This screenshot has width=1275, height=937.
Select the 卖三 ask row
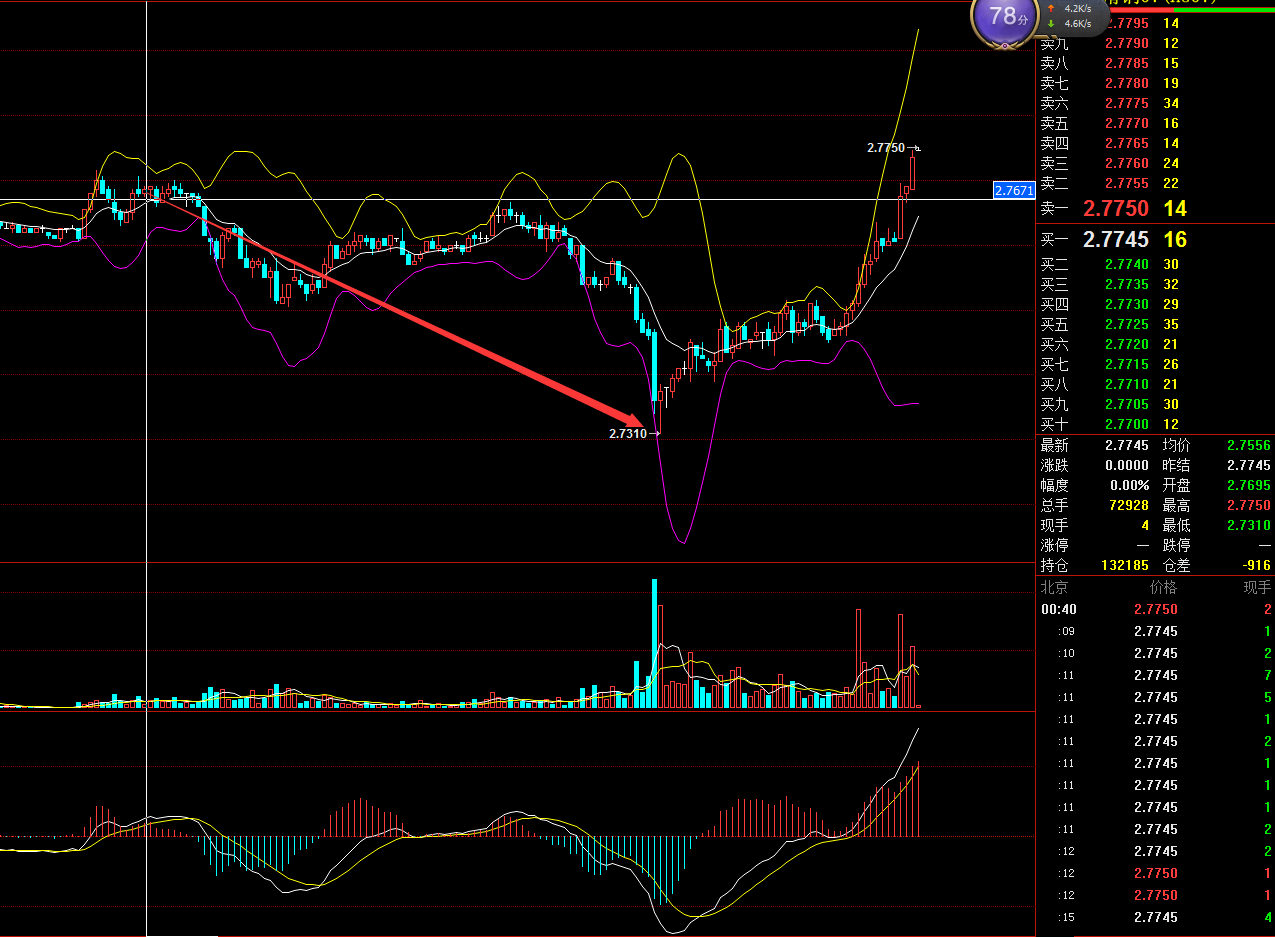point(1156,163)
